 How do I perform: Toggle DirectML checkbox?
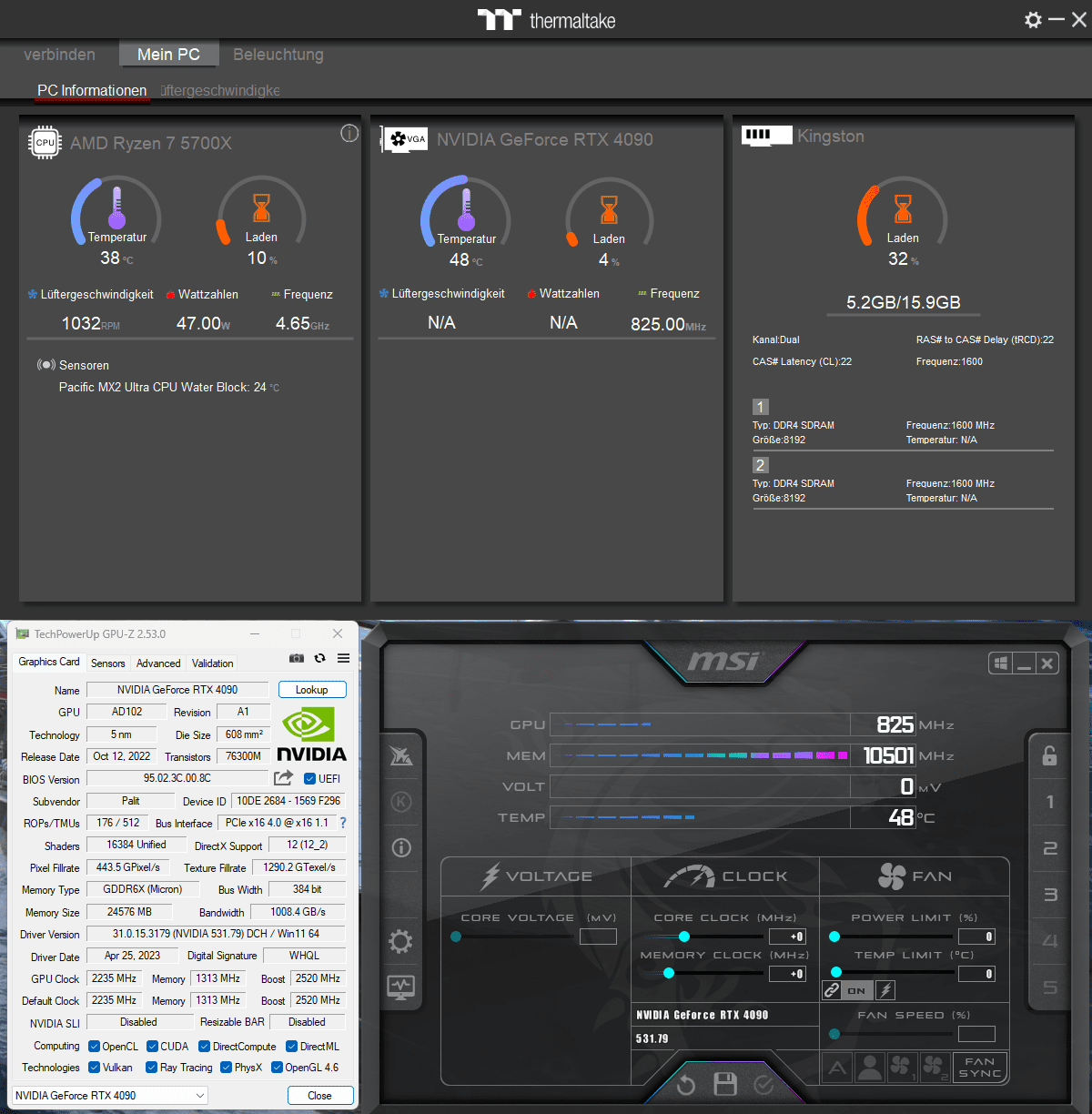291,1047
